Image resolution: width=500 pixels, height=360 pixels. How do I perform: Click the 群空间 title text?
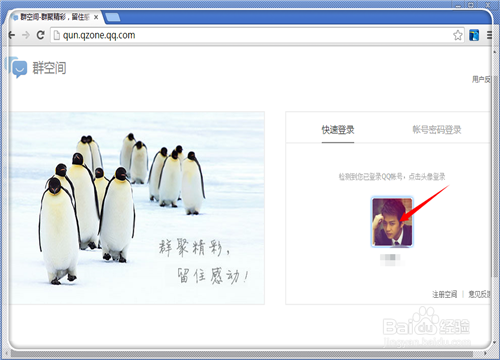[x=49, y=68]
